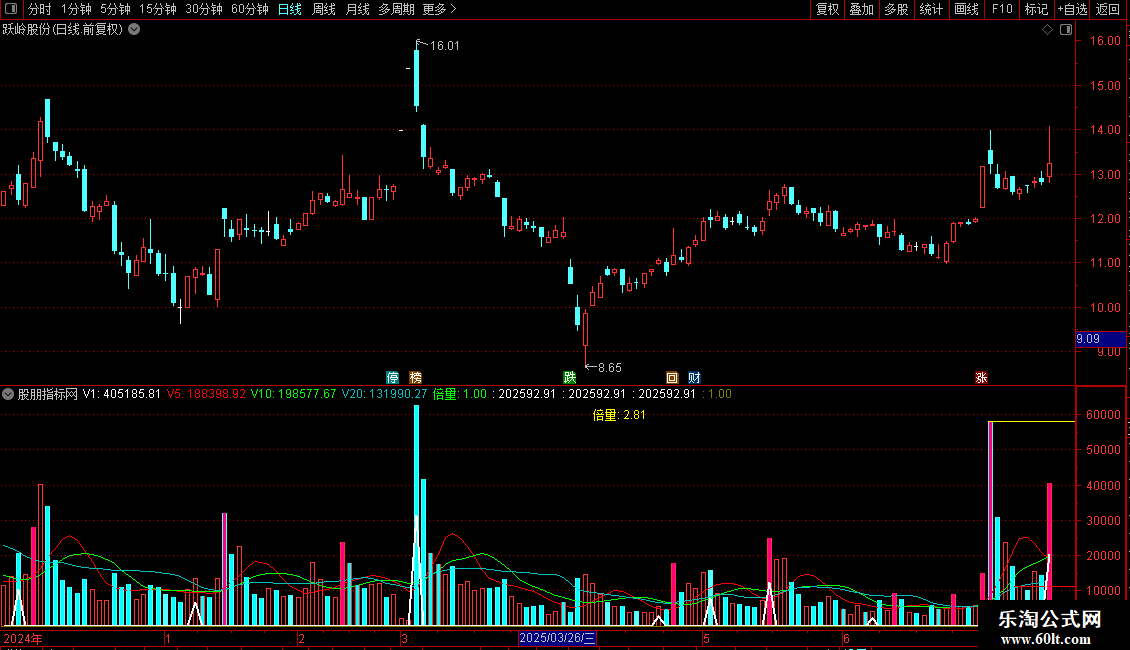The width and height of the screenshot is (1130, 650).
Task: Switch to 月线 monthly chart
Action: point(357,9)
